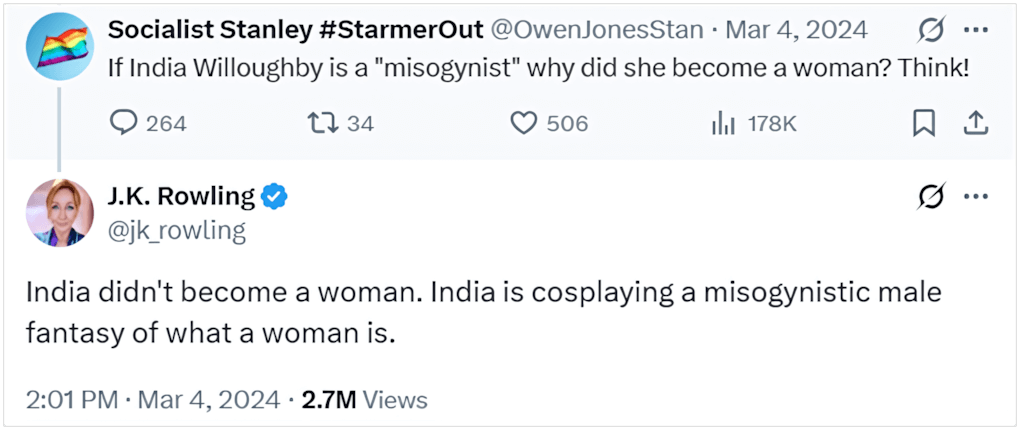Like the tweet with 506 likes
This screenshot has height=430, width=1020.
pyautogui.click(x=525, y=123)
